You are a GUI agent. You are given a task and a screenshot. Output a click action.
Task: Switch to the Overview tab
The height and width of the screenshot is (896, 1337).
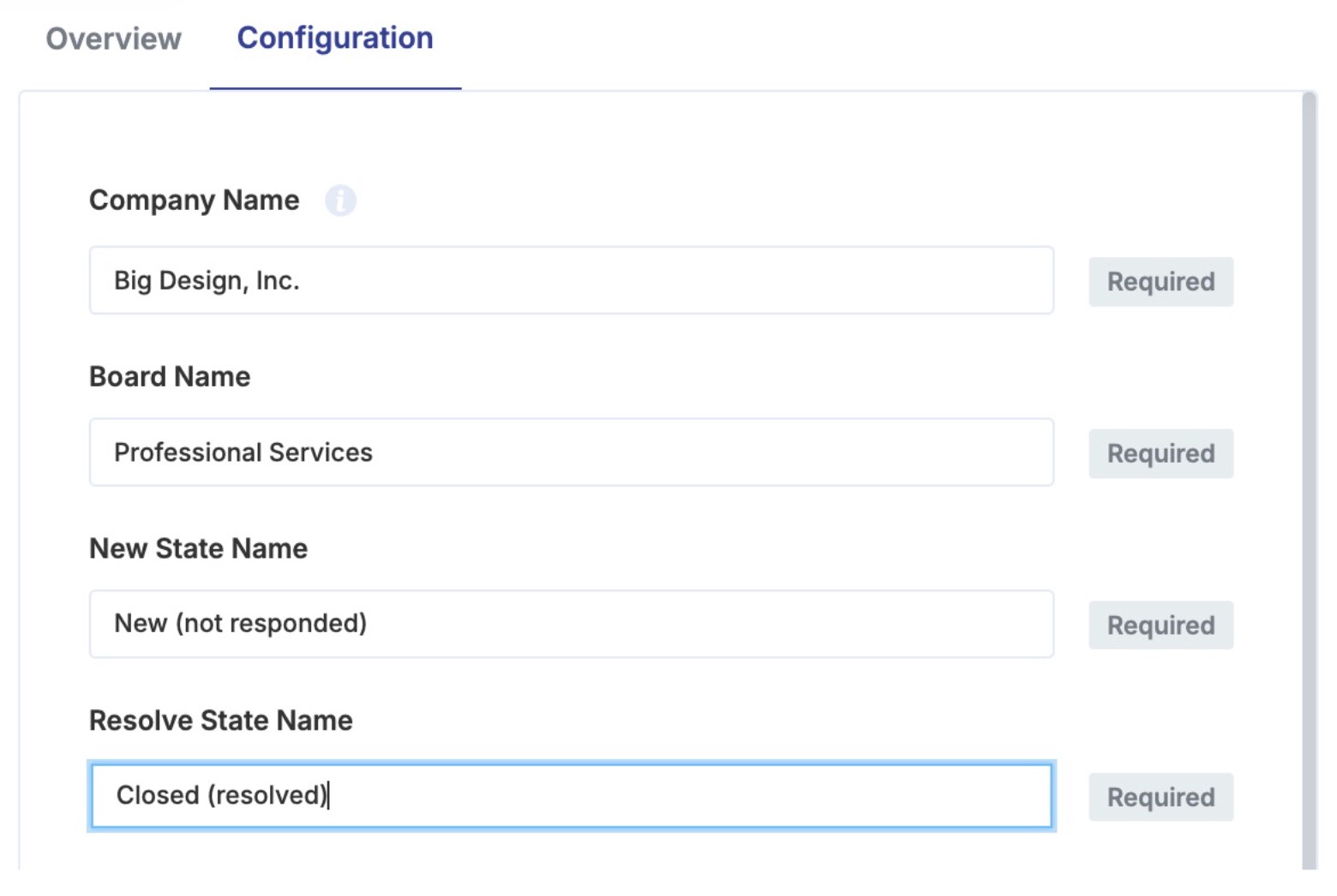114,39
